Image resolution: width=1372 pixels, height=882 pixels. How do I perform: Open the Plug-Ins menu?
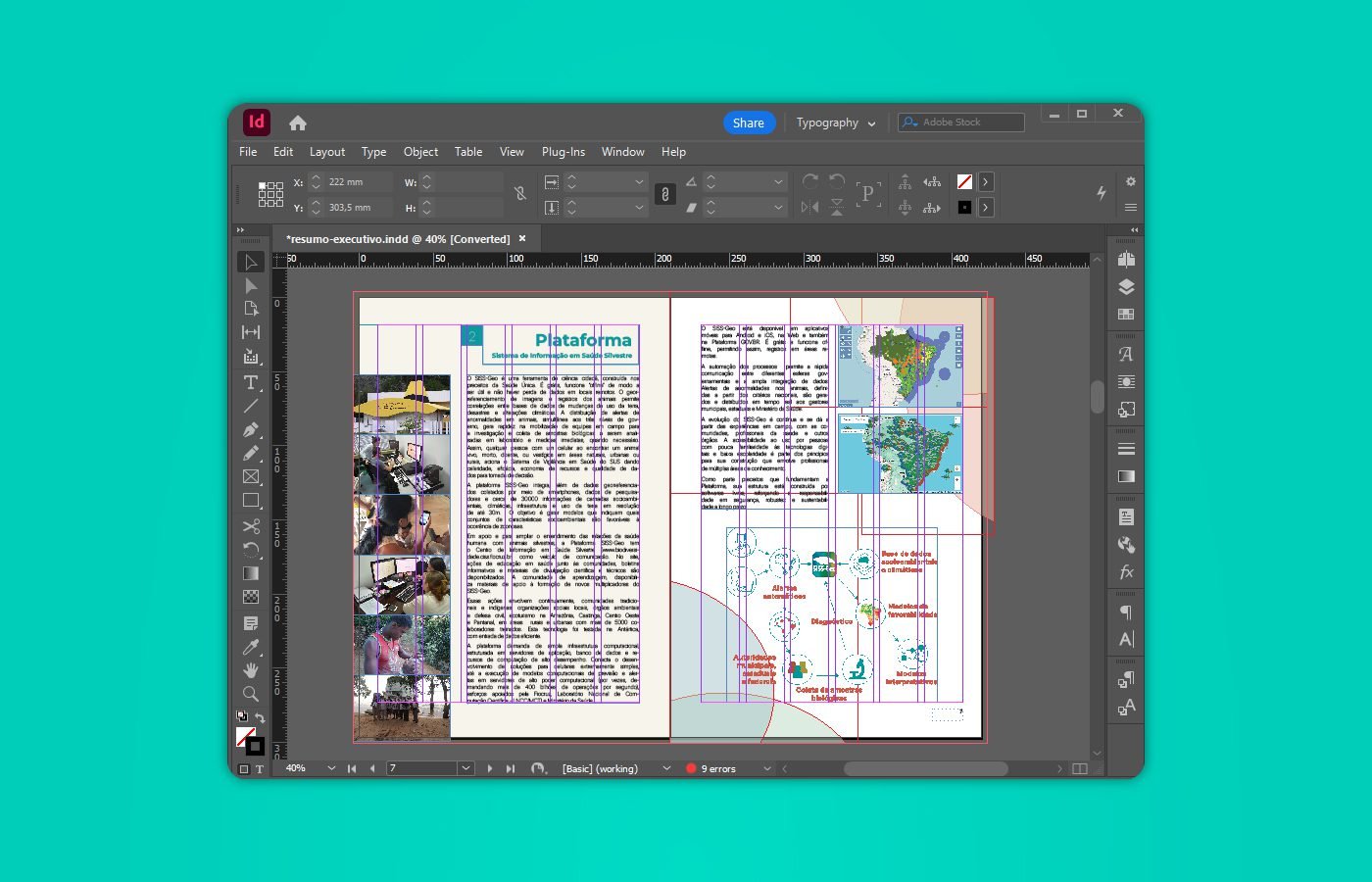(x=563, y=152)
